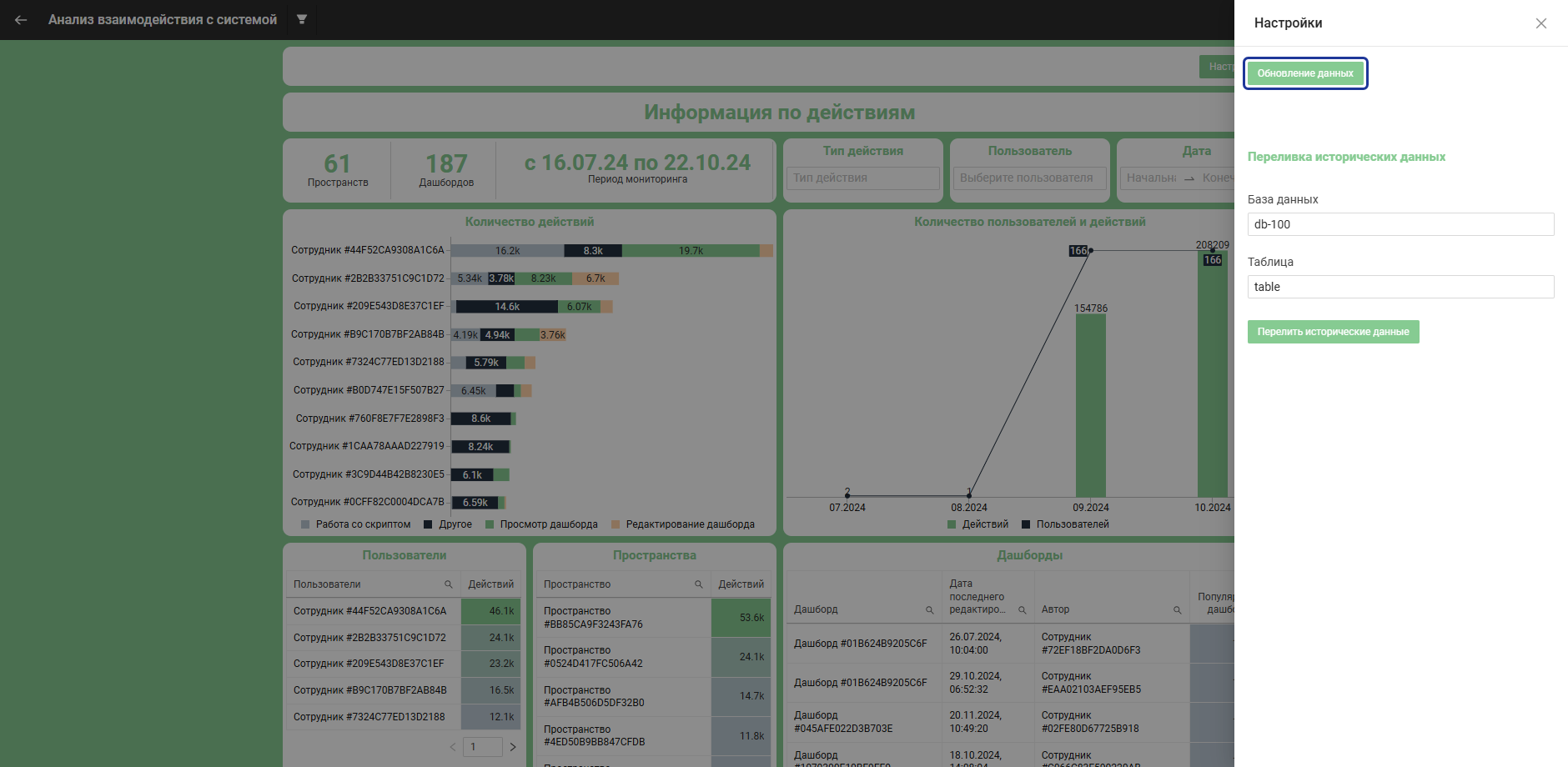Search icon in Дашборд column header
Image resolution: width=1568 pixels, height=767 pixels.
(x=929, y=610)
